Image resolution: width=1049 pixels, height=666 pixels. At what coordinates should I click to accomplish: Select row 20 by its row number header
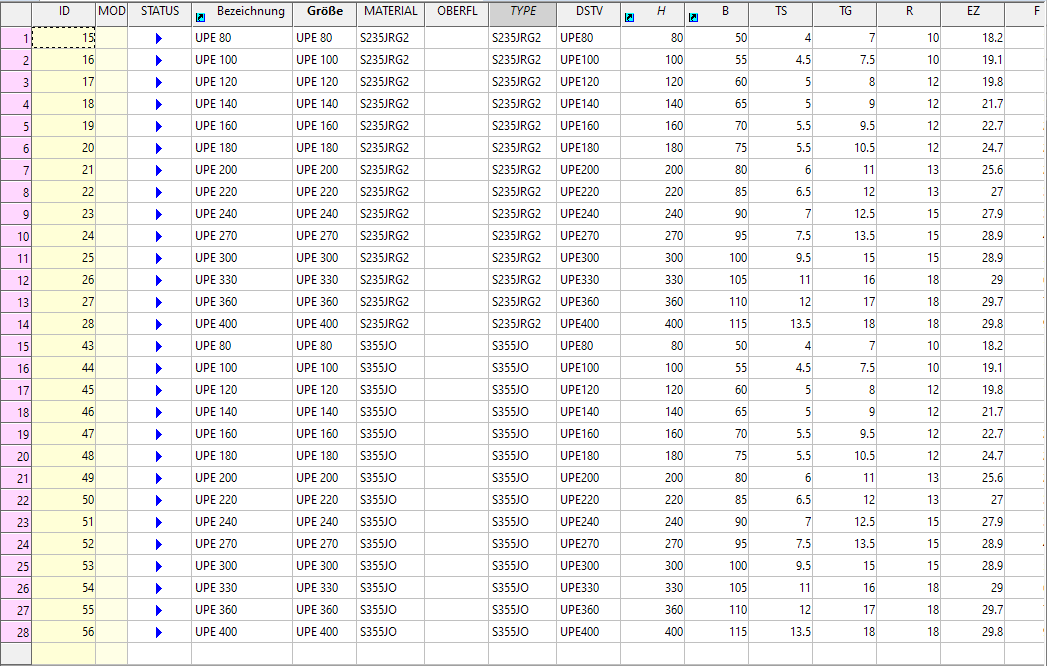[16, 456]
